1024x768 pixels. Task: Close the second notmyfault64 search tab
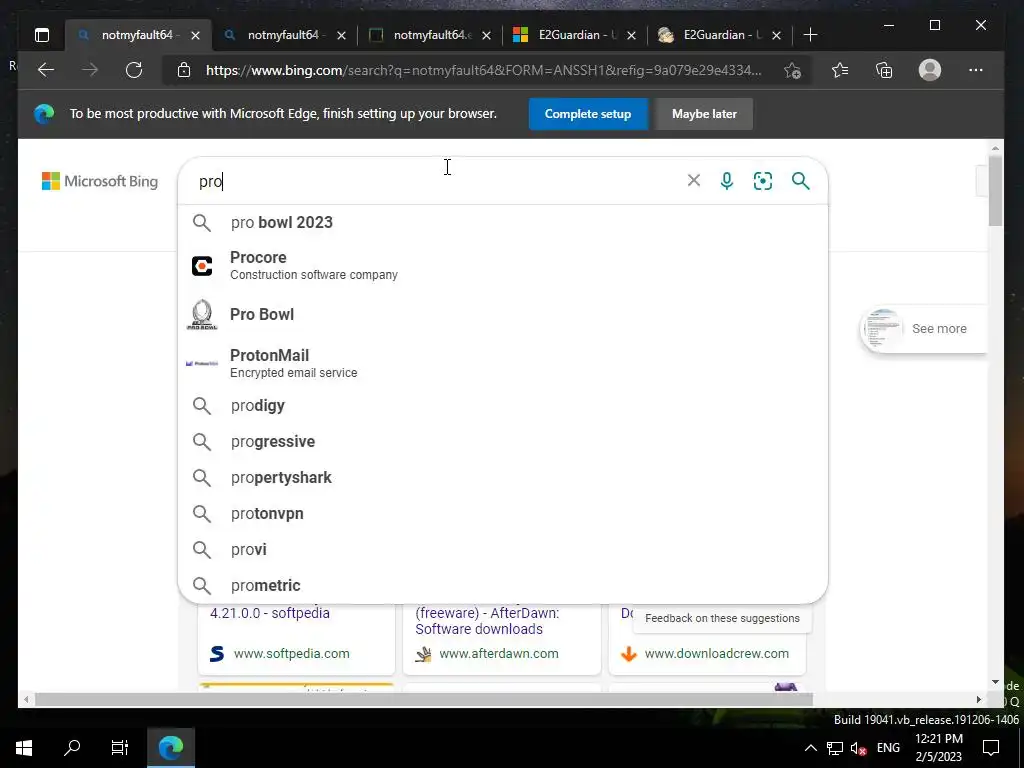tap(341, 35)
